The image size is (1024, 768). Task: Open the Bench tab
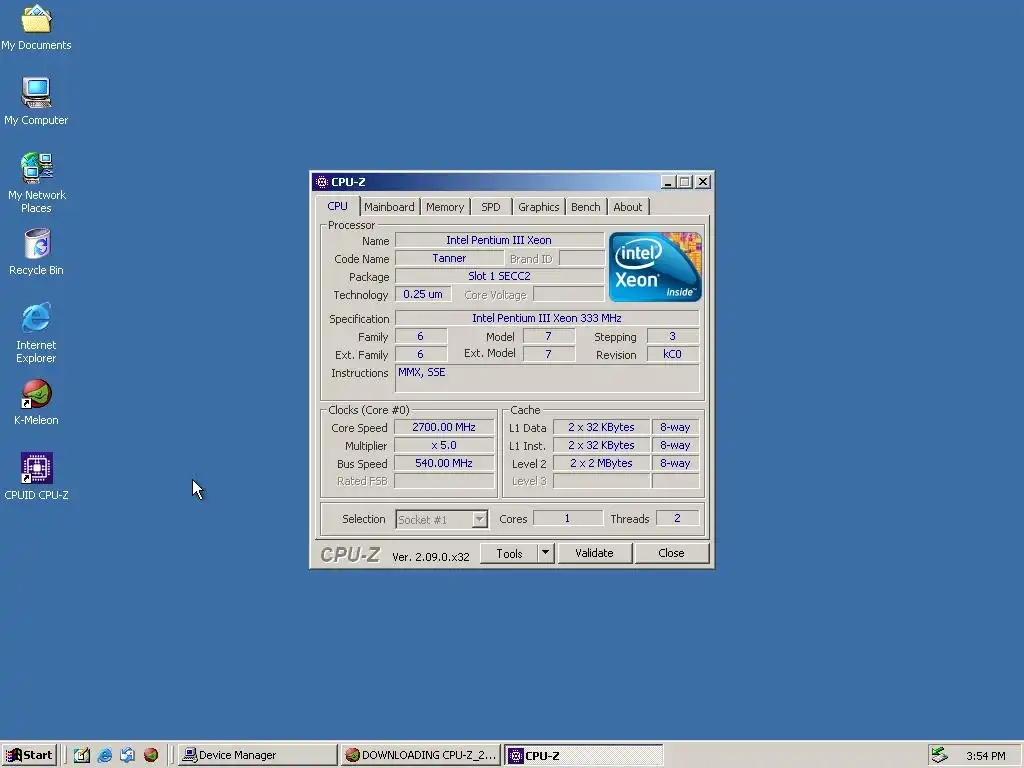(x=585, y=207)
